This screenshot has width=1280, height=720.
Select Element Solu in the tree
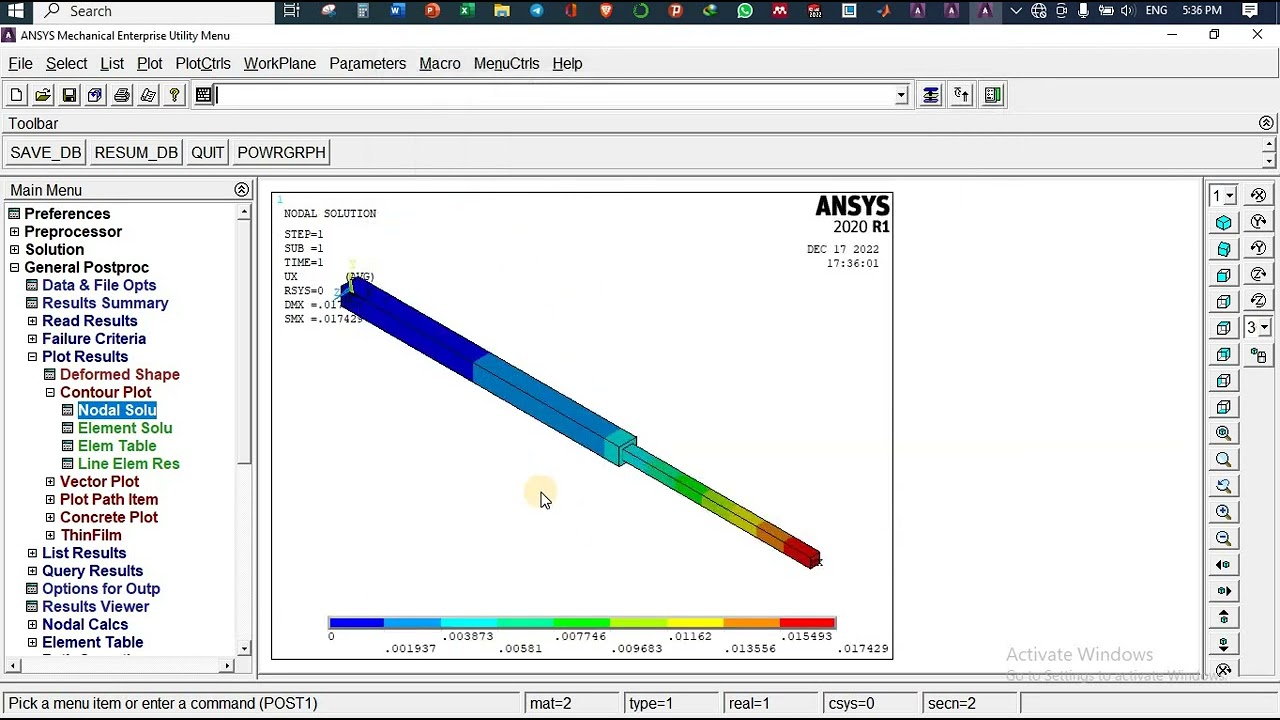click(x=125, y=428)
